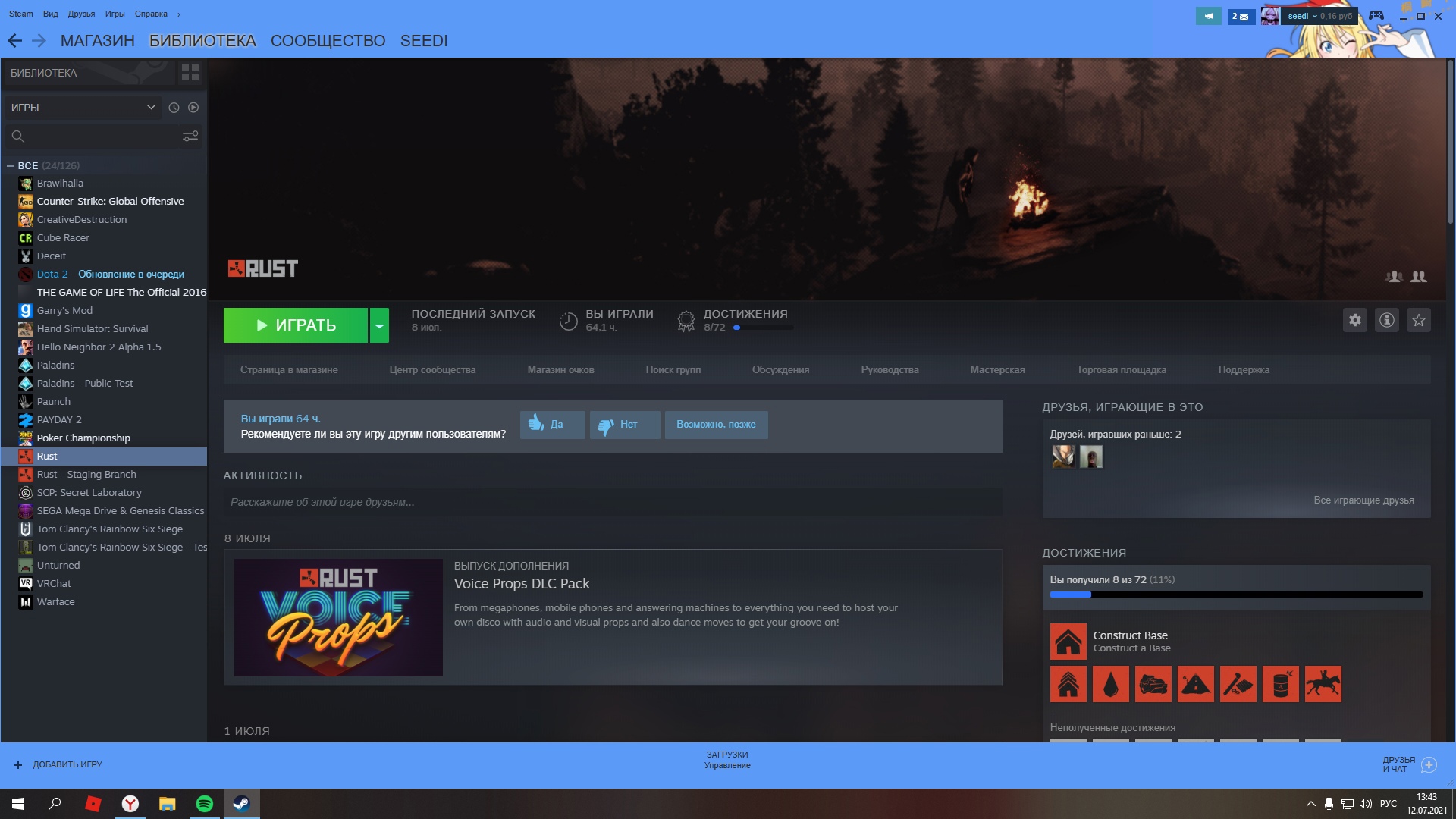Viewport: 1456px width, 819px height.
Task: Go to МАГАЗИН tab
Action: point(98,41)
